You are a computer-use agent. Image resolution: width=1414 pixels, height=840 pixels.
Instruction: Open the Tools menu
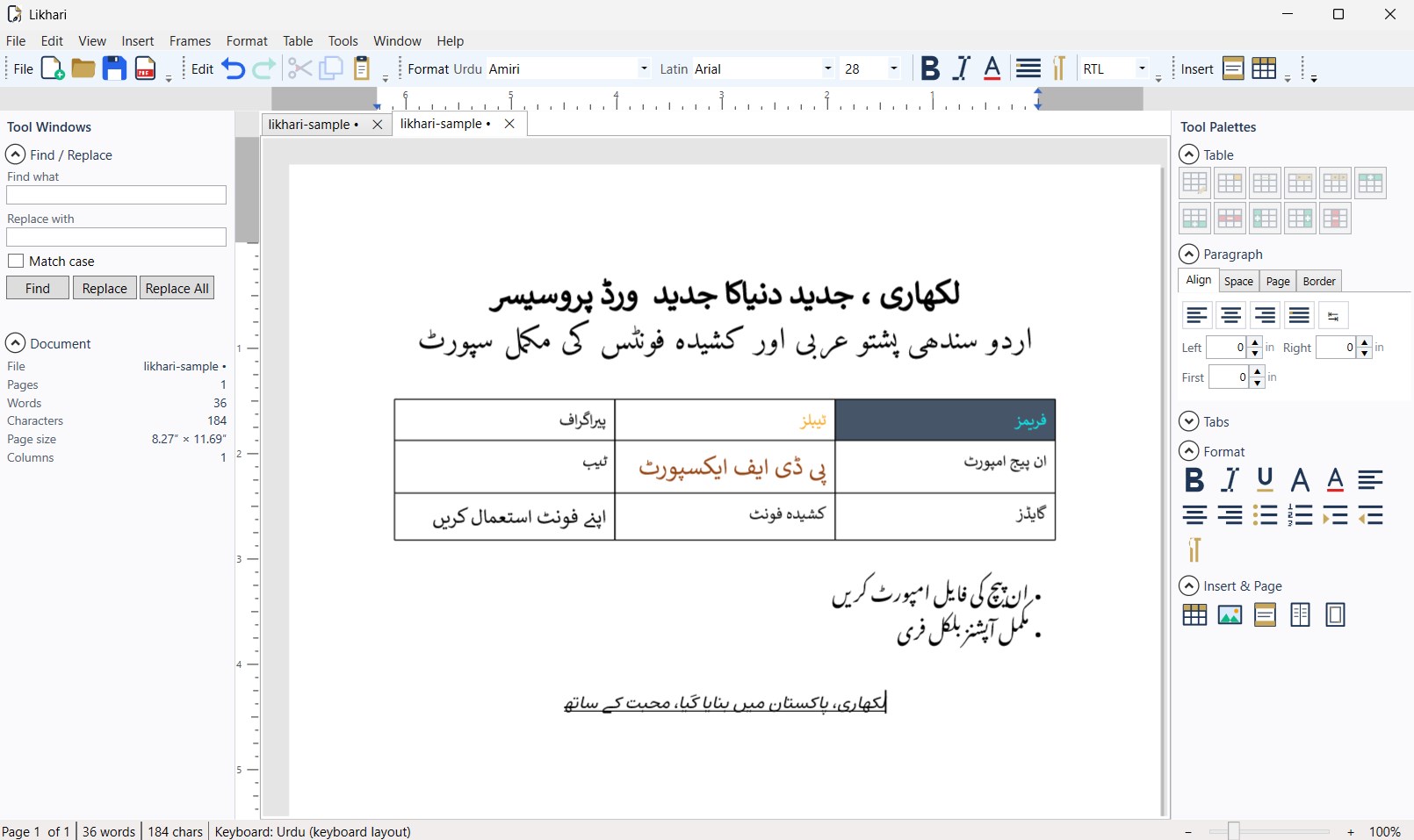tap(343, 41)
